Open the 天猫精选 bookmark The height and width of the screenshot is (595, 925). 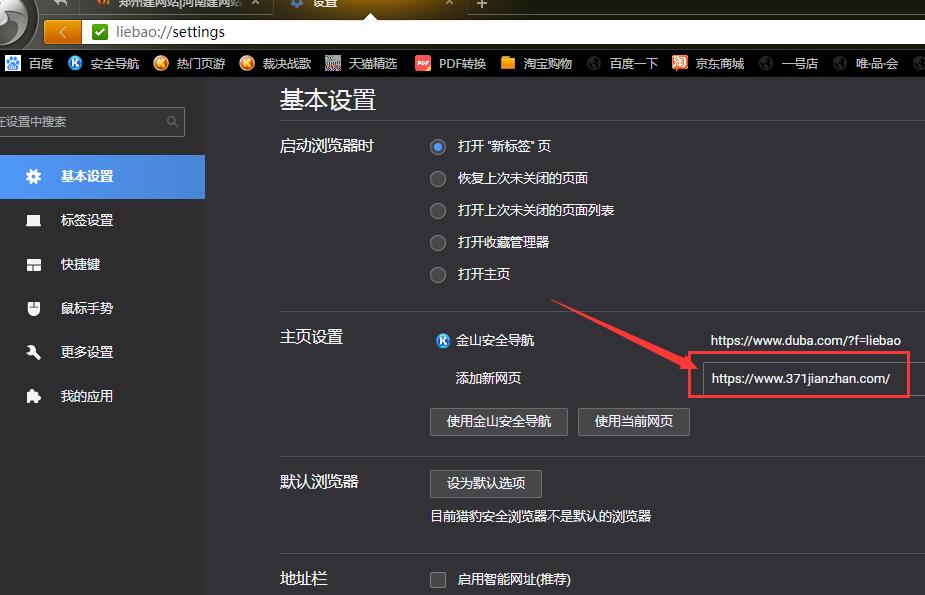361,63
